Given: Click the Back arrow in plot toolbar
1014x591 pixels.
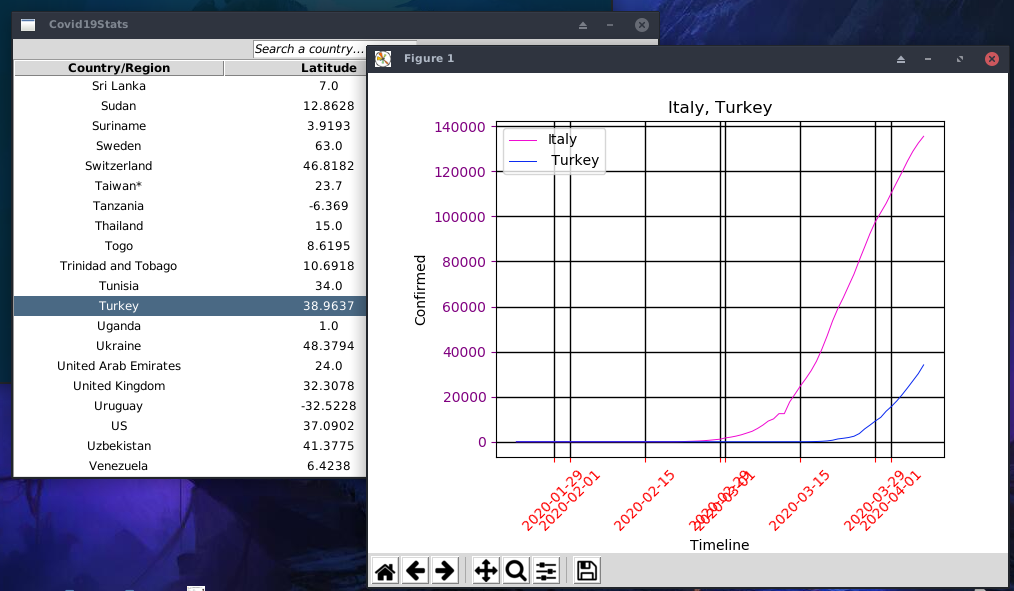Looking at the screenshot, I should pyautogui.click(x=415, y=571).
